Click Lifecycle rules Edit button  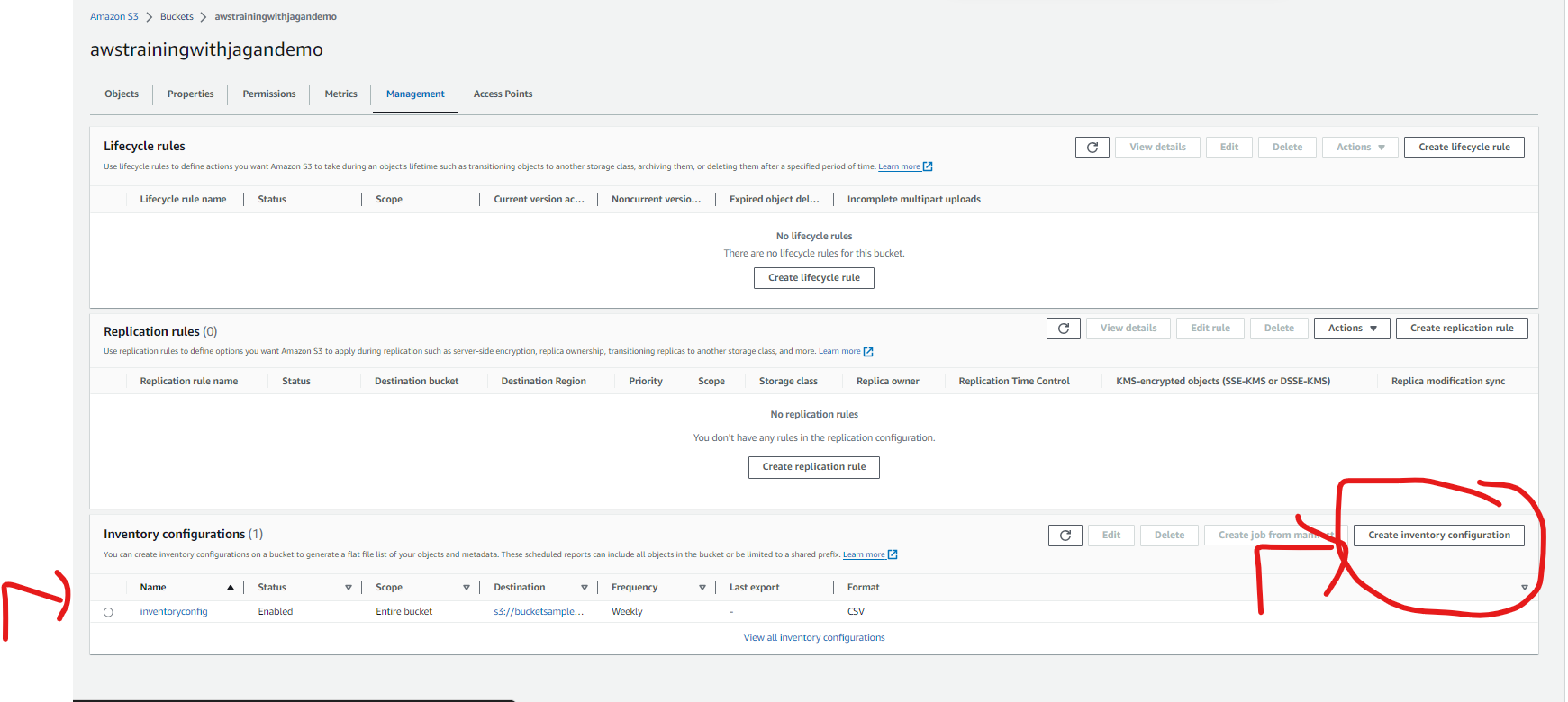click(x=1229, y=148)
